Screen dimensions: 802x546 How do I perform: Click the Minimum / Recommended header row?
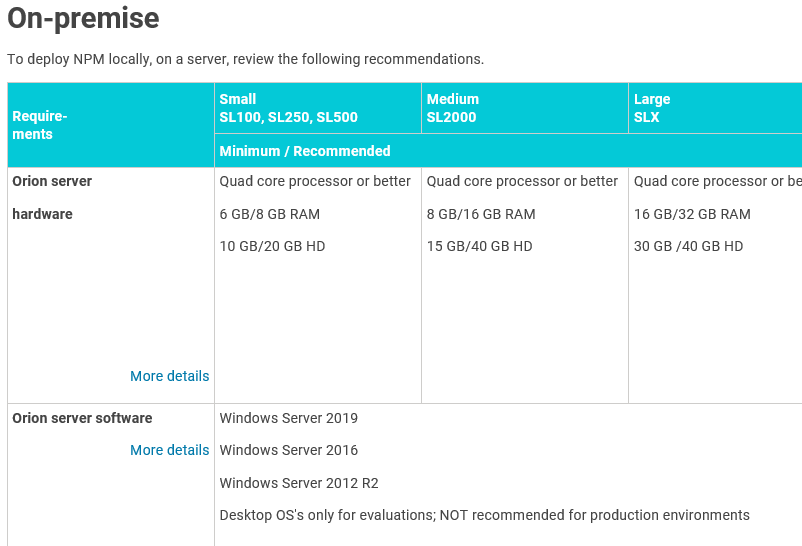coord(305,151)
